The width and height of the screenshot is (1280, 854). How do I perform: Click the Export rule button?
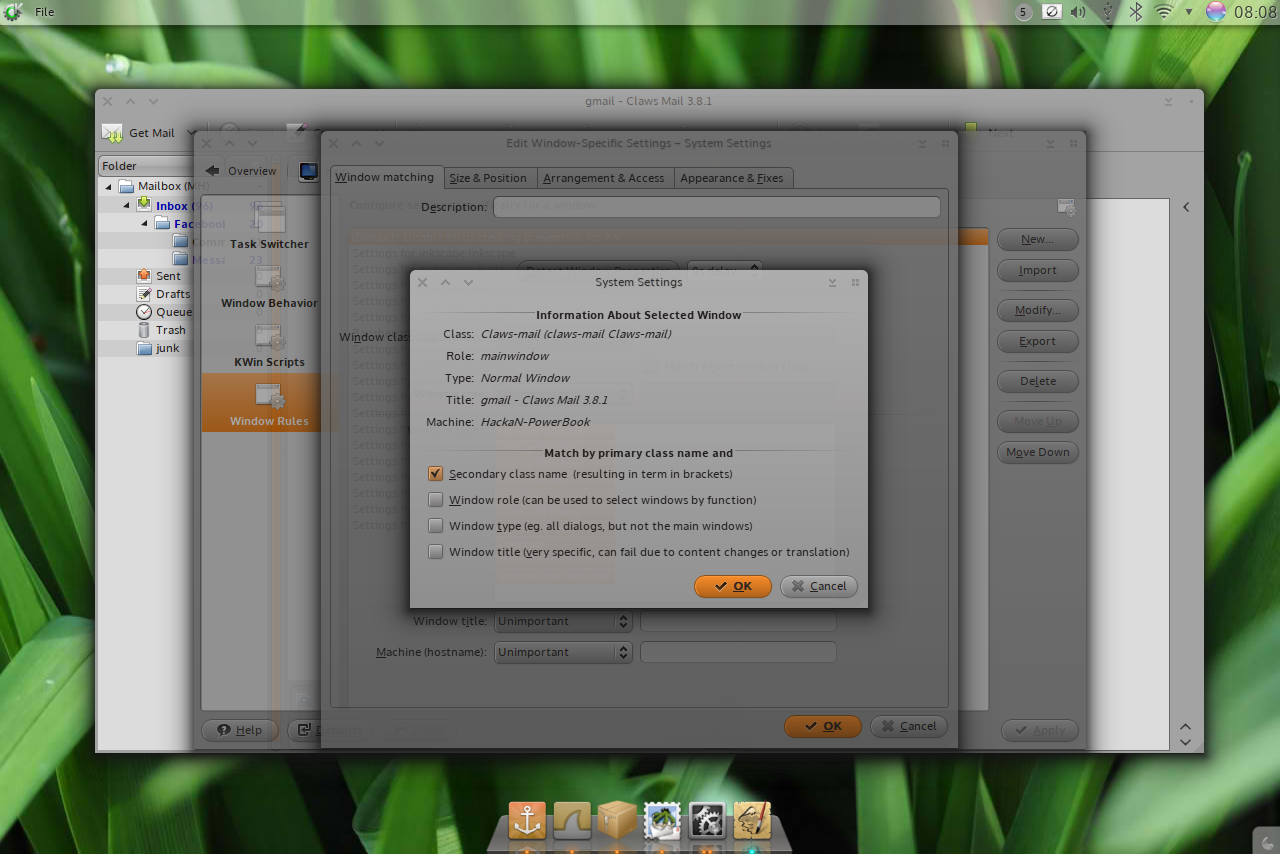[1038, 341]
